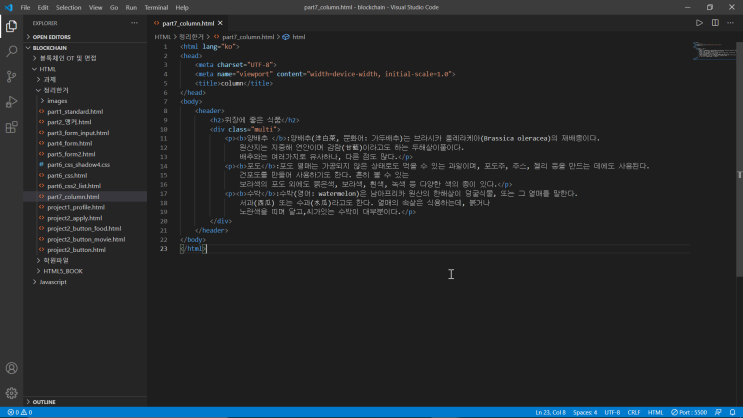This screenshot has width=743, height=418.
Task: Open editor more actions ellipsis
Action: [x=730, y=23]
